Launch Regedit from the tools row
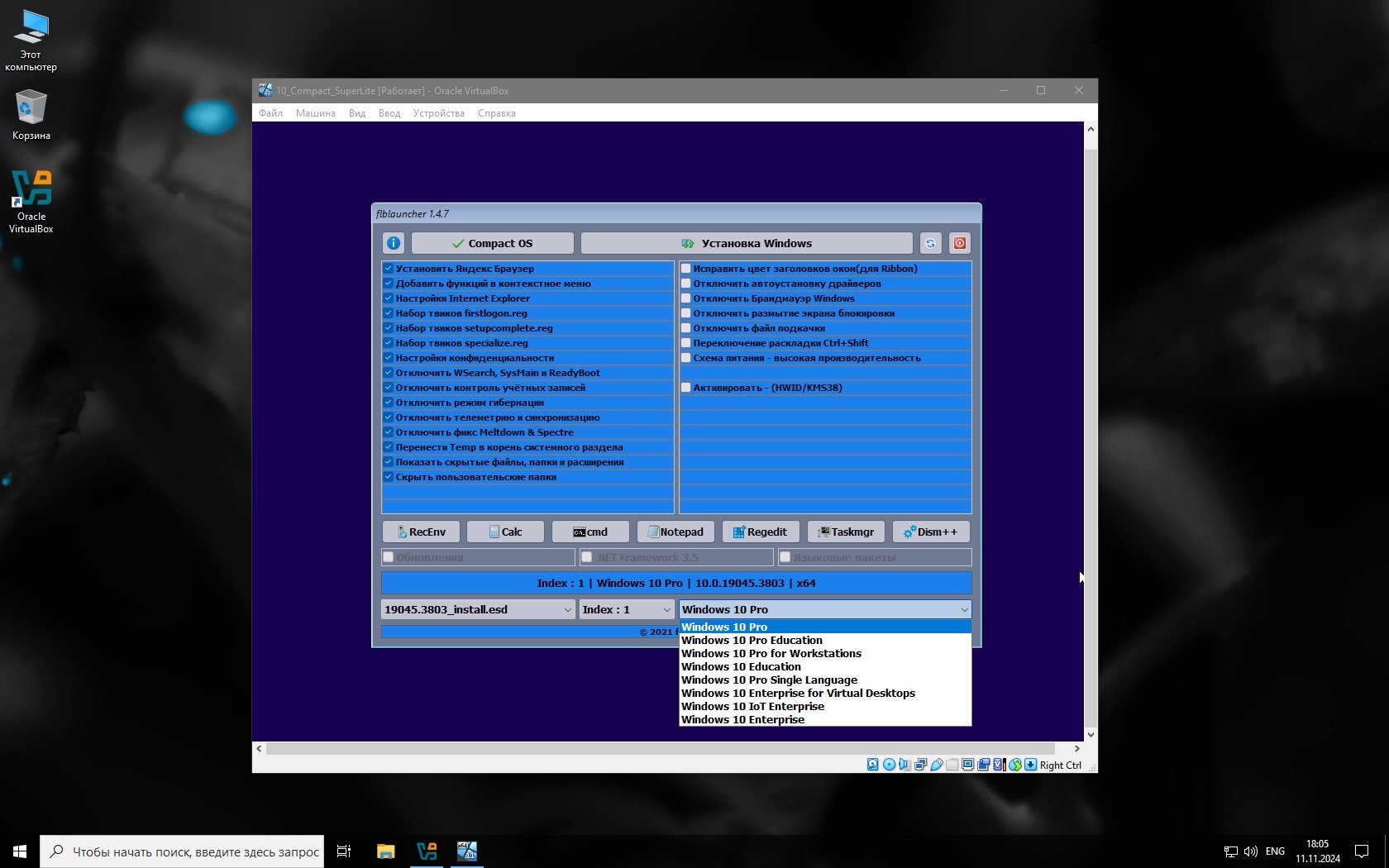 click(x=760, y=532)
